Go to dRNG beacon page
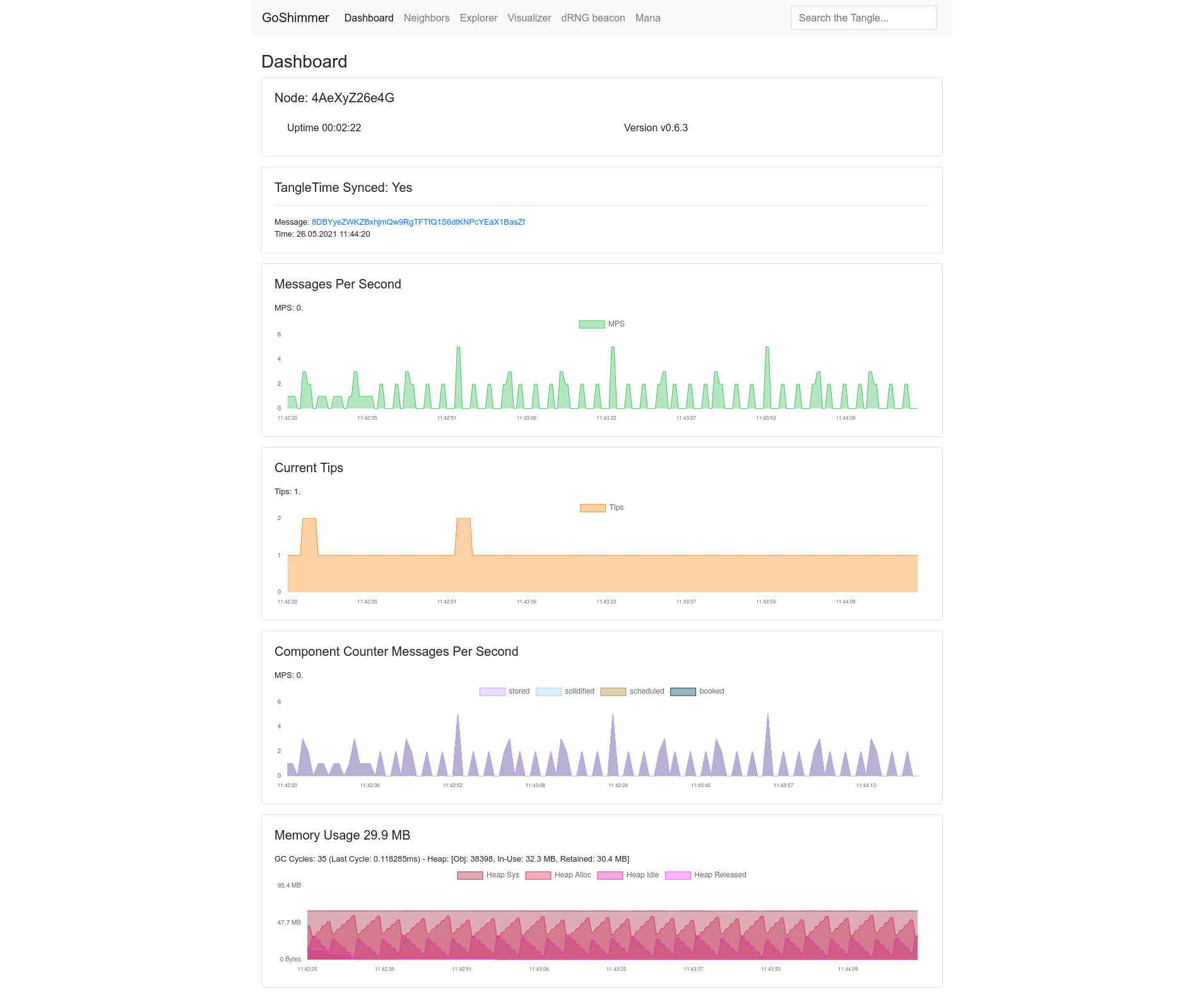The width and height of the screenshot is (1204, 998). point(593,18)
